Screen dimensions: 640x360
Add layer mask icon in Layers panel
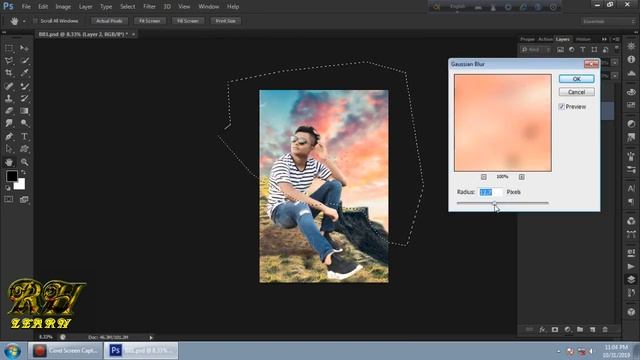tap(555, 330)
